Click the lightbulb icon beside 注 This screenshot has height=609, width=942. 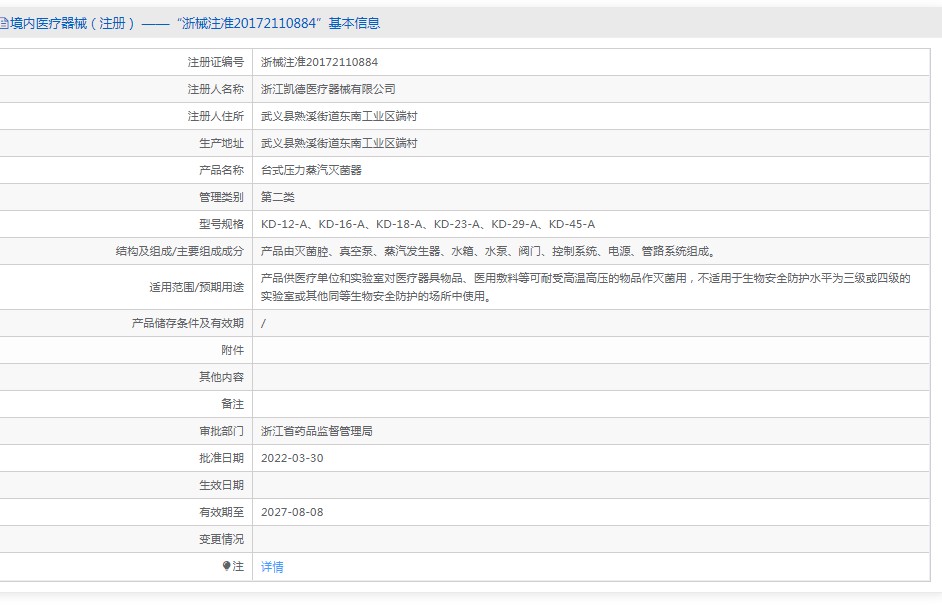226,566
